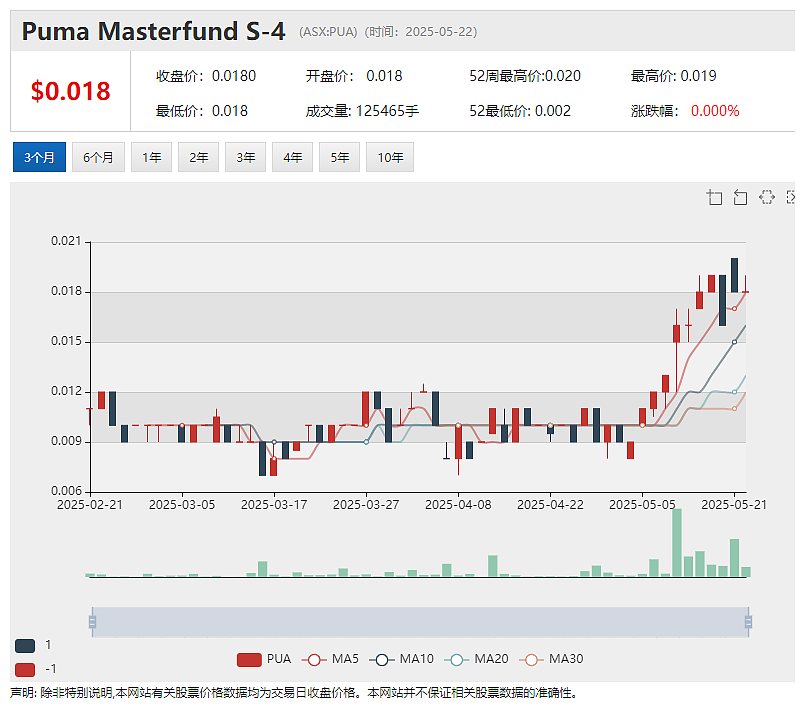Switch to the 3年 time range
The image size is (806, 711).
[x=245, y=157]
